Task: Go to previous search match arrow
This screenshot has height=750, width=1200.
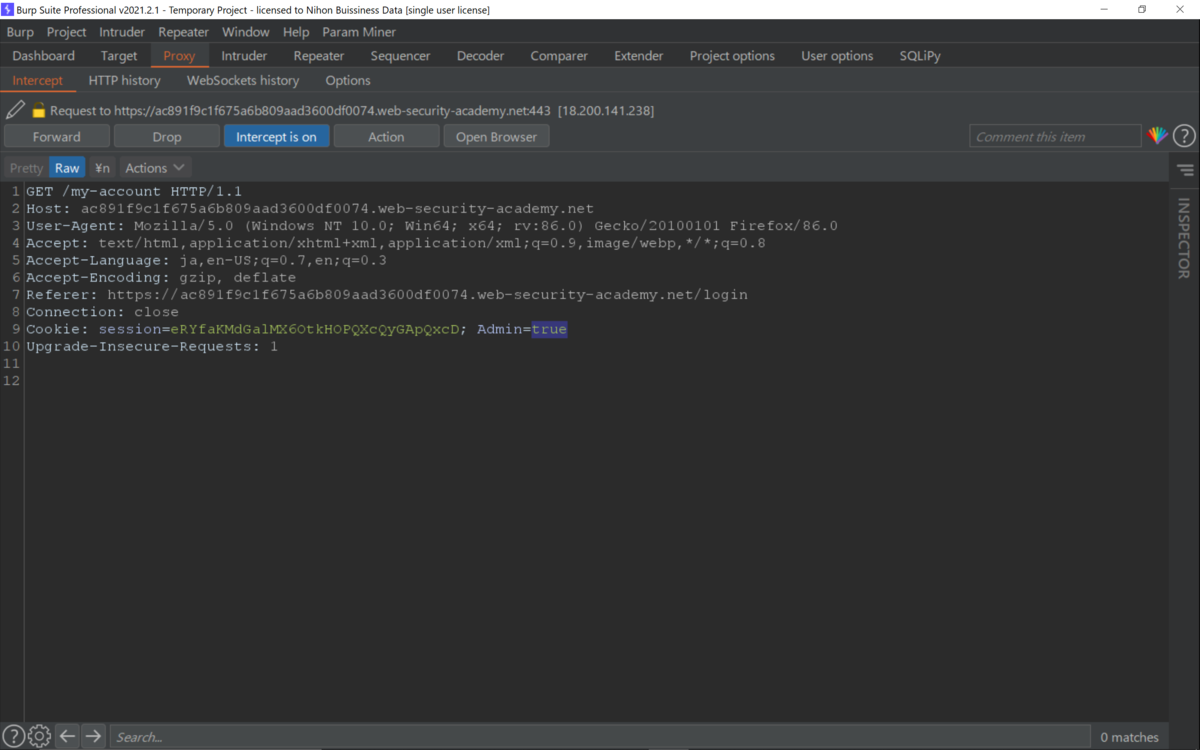Action: (x=67, y=736)
